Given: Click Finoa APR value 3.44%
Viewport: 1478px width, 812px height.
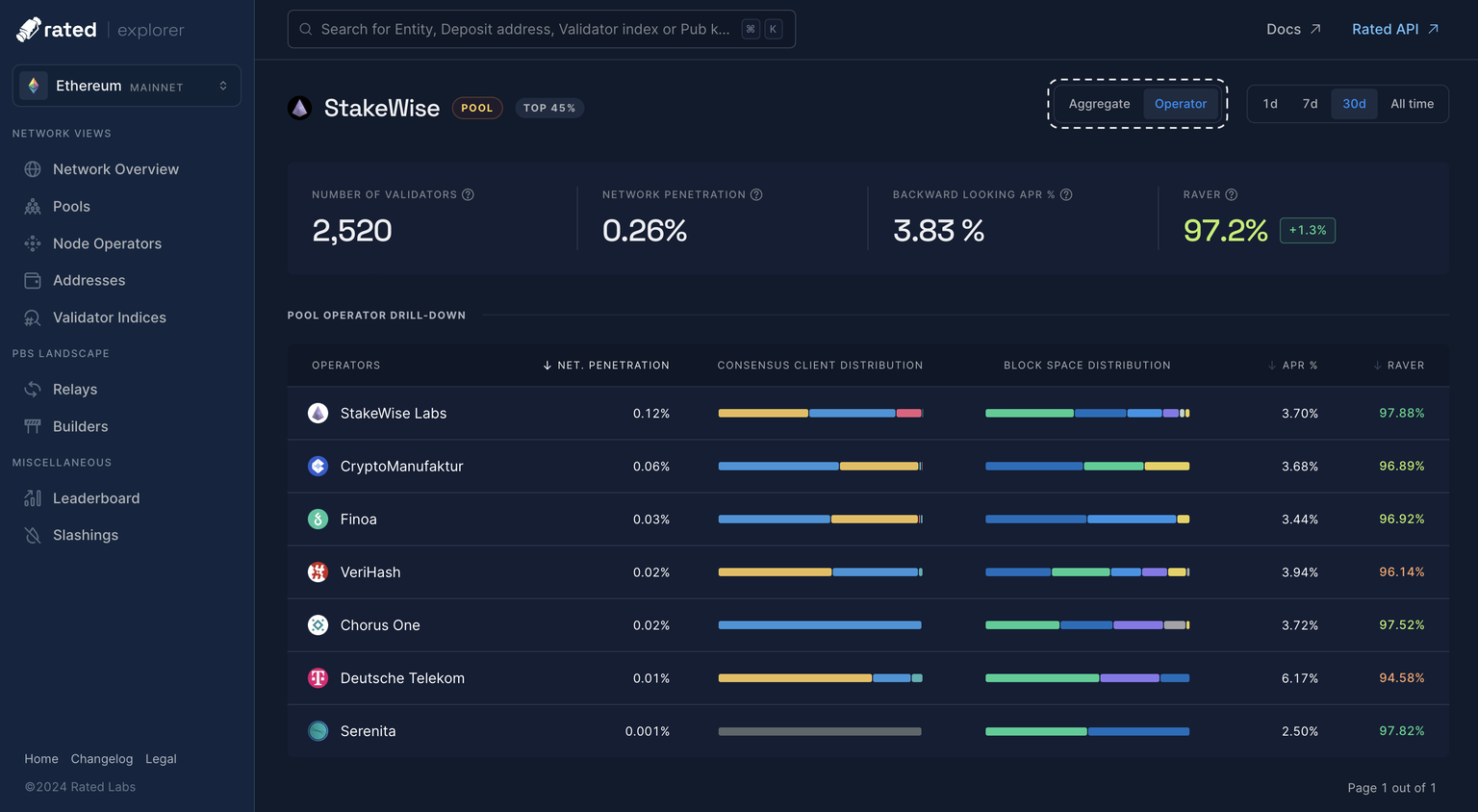Looking at the screenshot, I should 1300,520.
